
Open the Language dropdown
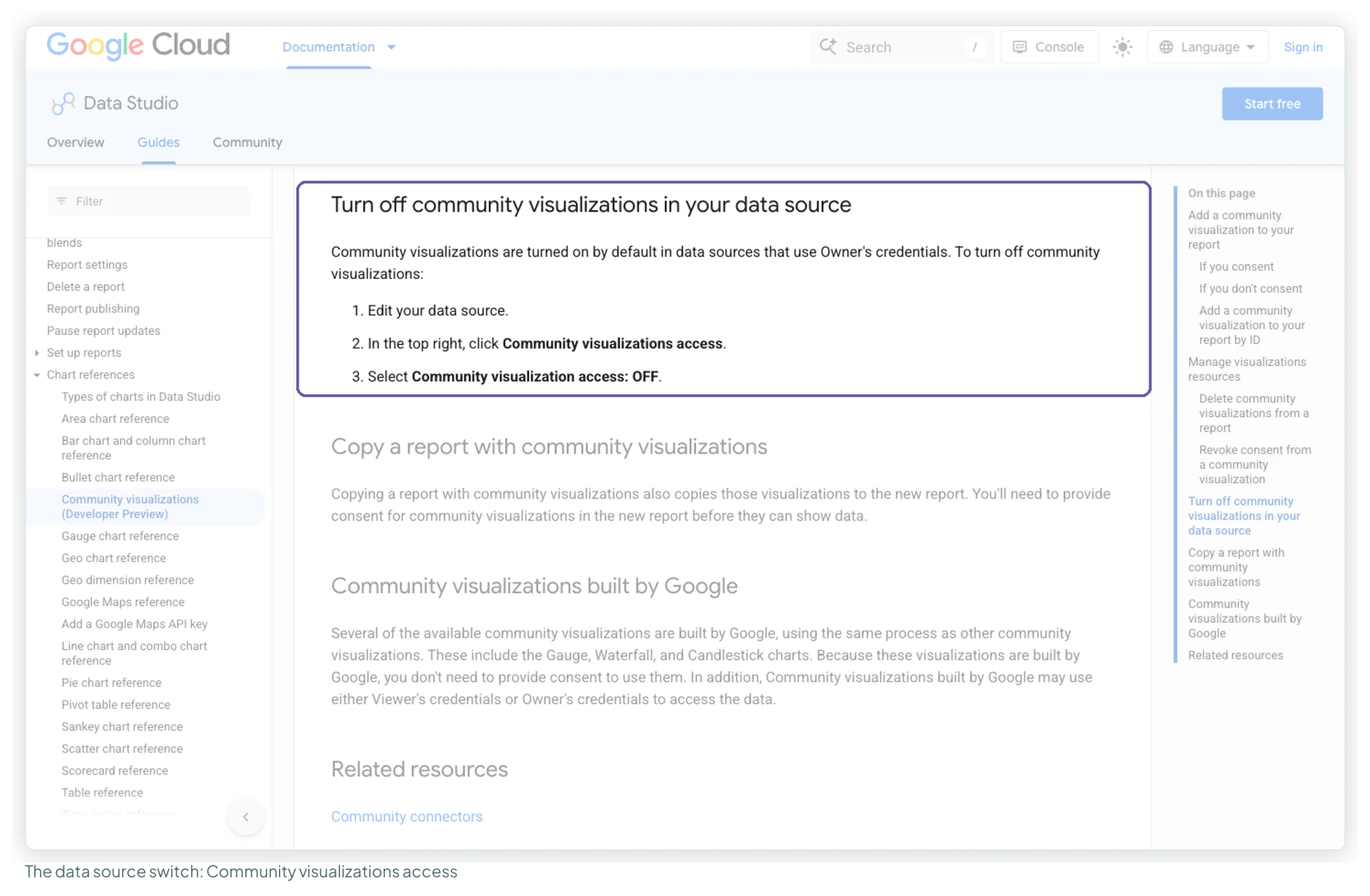tap(1207, 47)
